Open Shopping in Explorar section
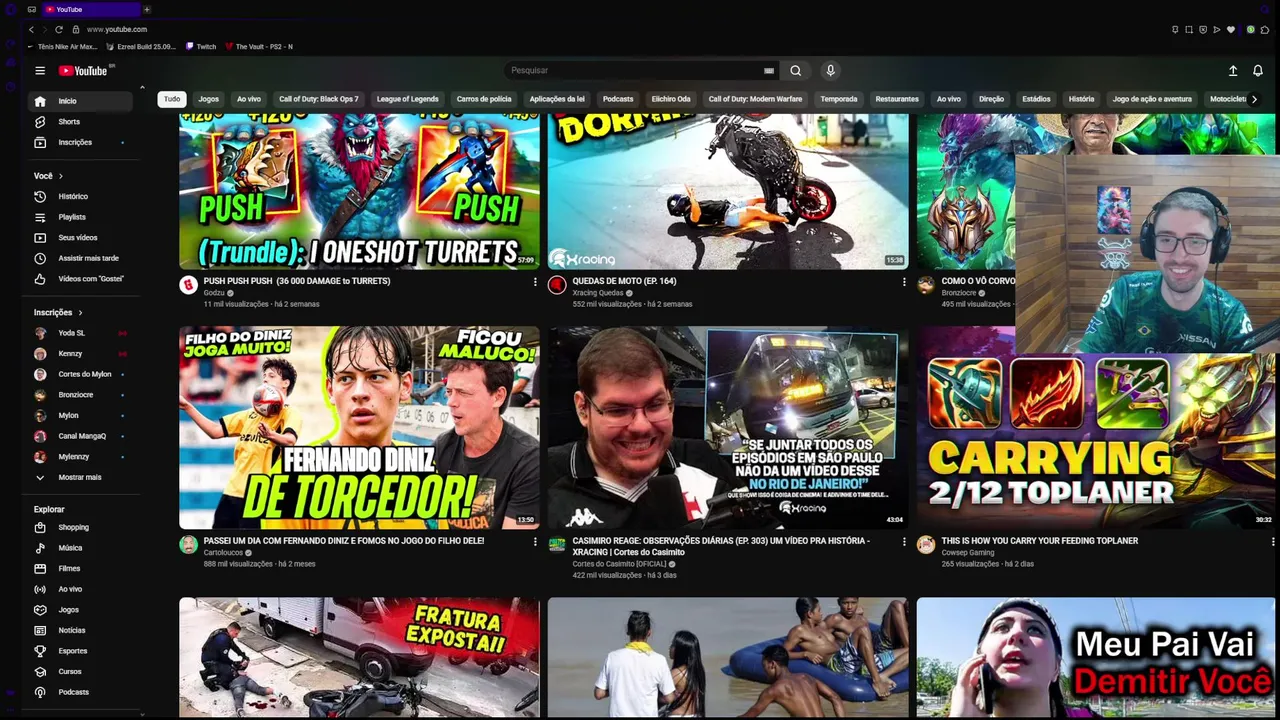Image resolution: width=1280 pixels, height=720 pixels. click(x=80, y=528)
